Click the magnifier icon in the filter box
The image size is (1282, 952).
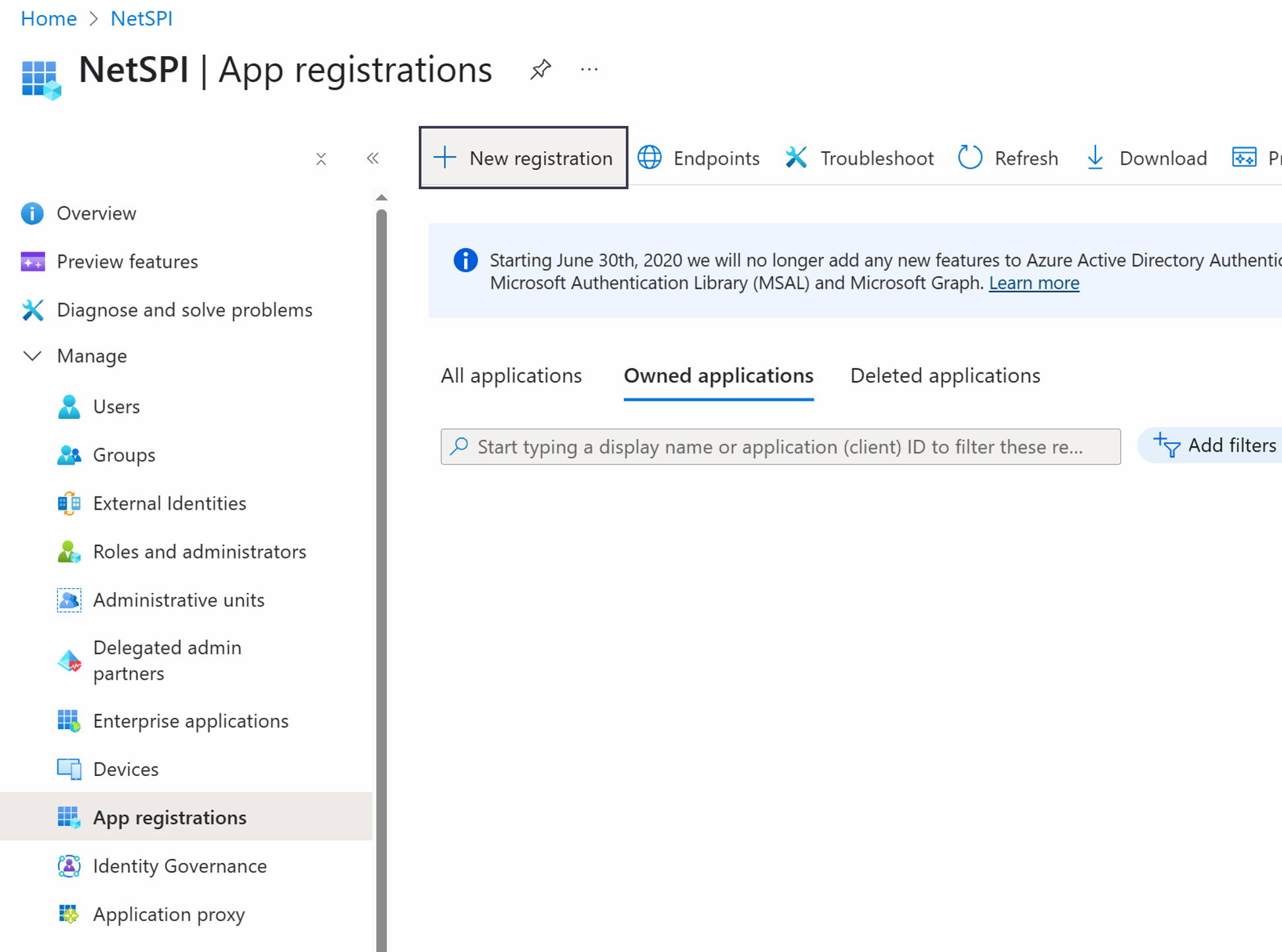tap(459, 447)
